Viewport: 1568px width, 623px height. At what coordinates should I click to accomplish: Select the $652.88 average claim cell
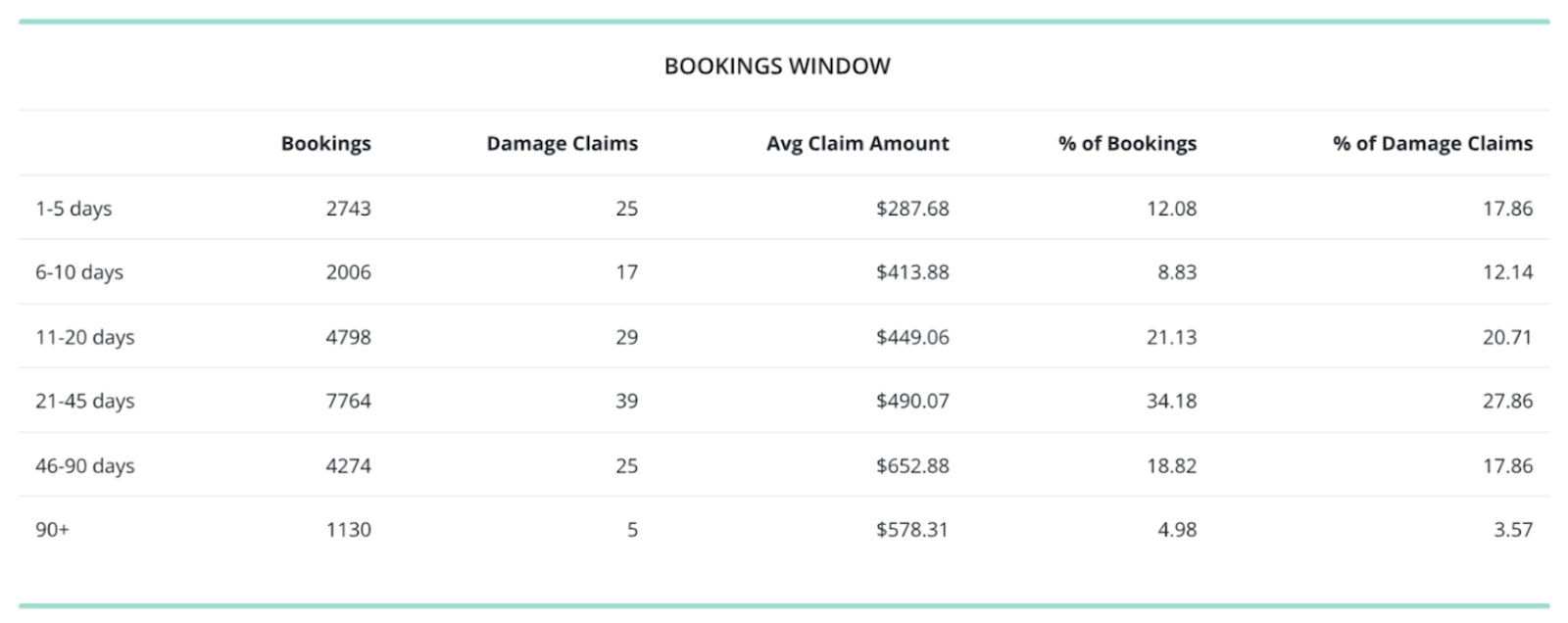tap(911, 466)
